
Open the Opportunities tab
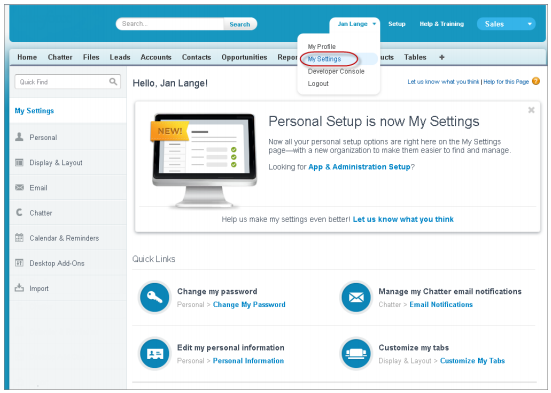(244, 57)
